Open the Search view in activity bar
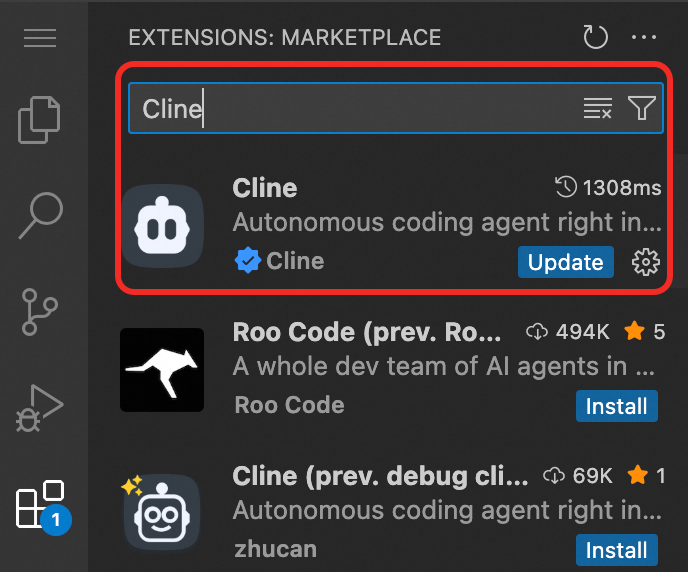Screen dimensions: 688x572 coord(41,214)
